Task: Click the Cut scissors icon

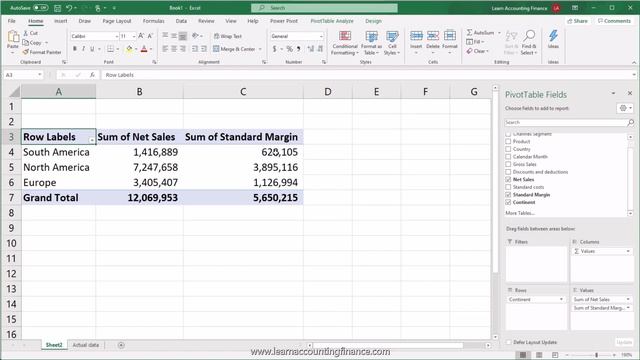Action: click(26, 33)
